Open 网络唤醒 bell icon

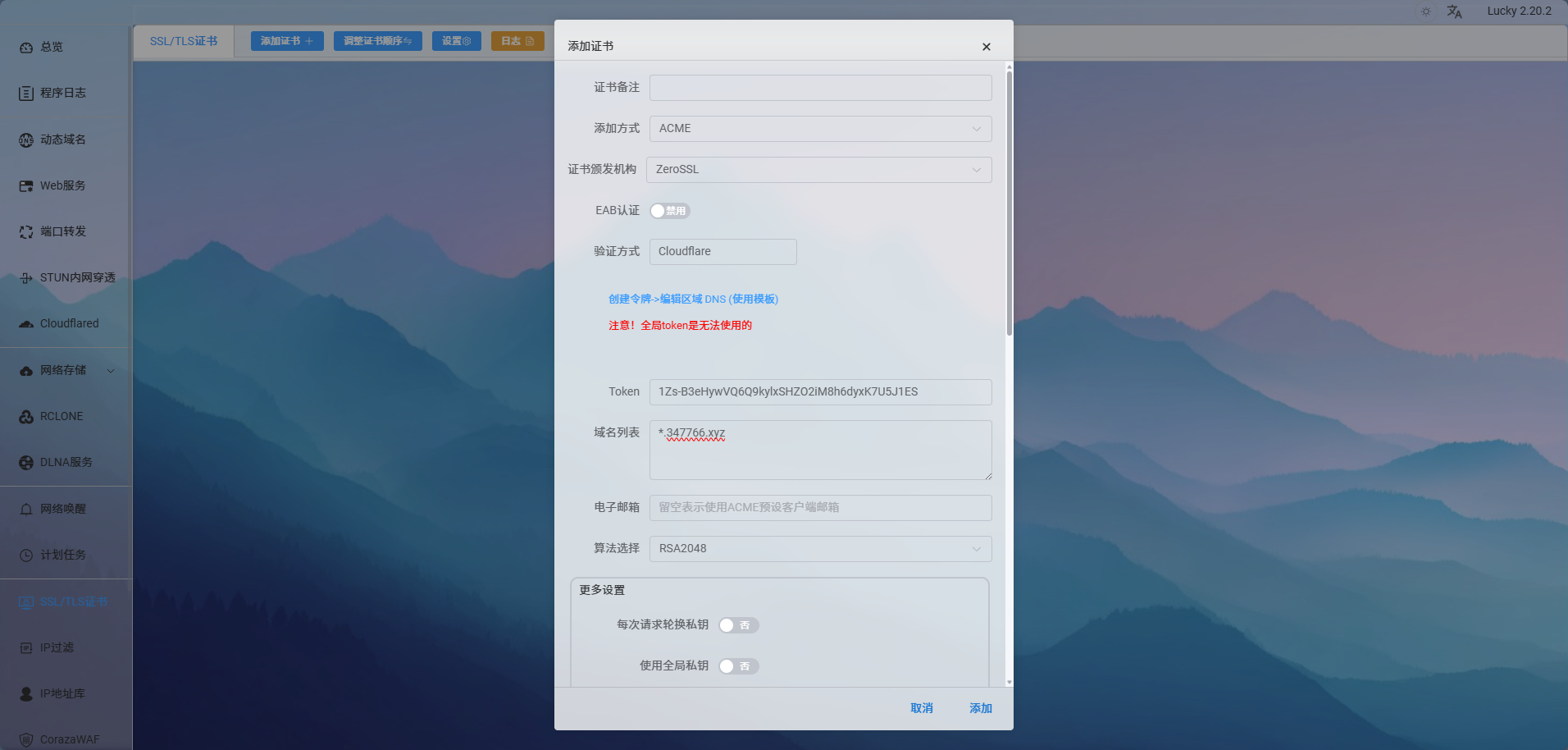point(26,510)
